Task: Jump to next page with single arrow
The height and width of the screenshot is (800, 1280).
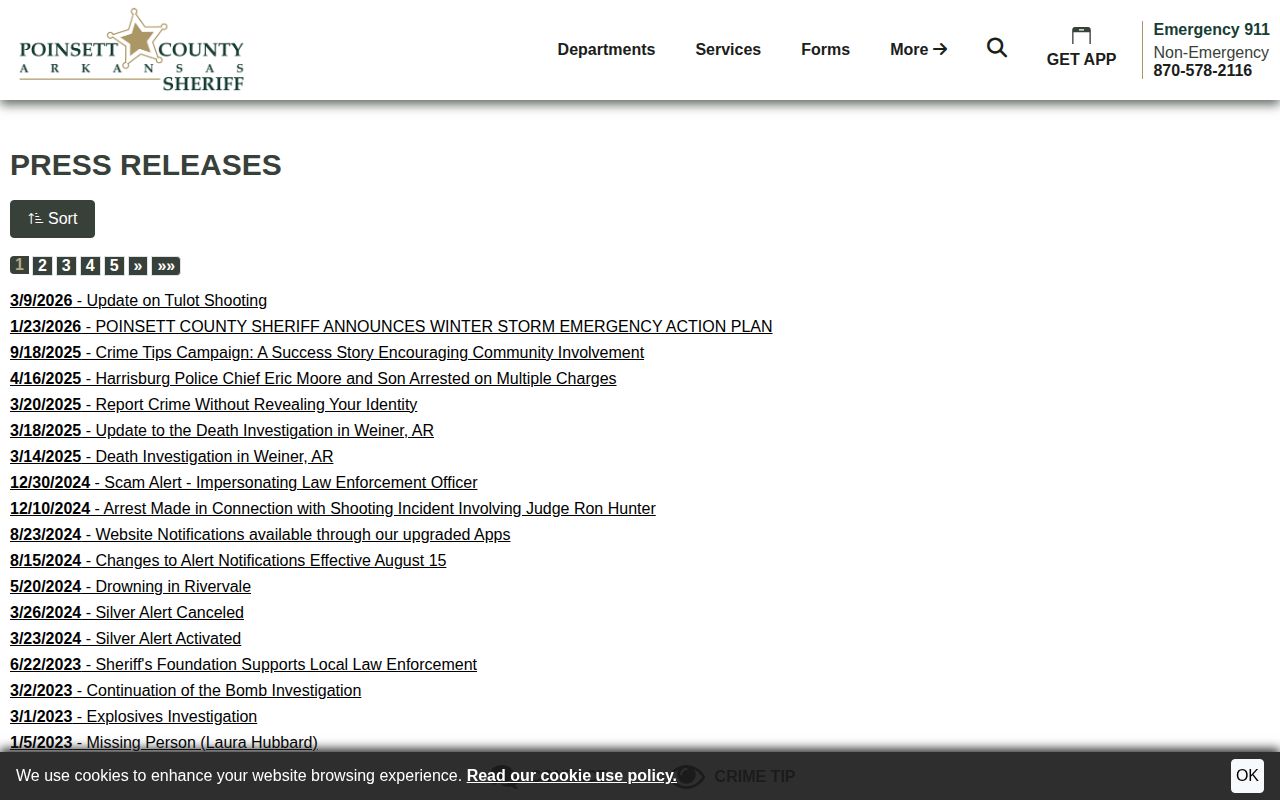Action: click(x=138, y=265)
